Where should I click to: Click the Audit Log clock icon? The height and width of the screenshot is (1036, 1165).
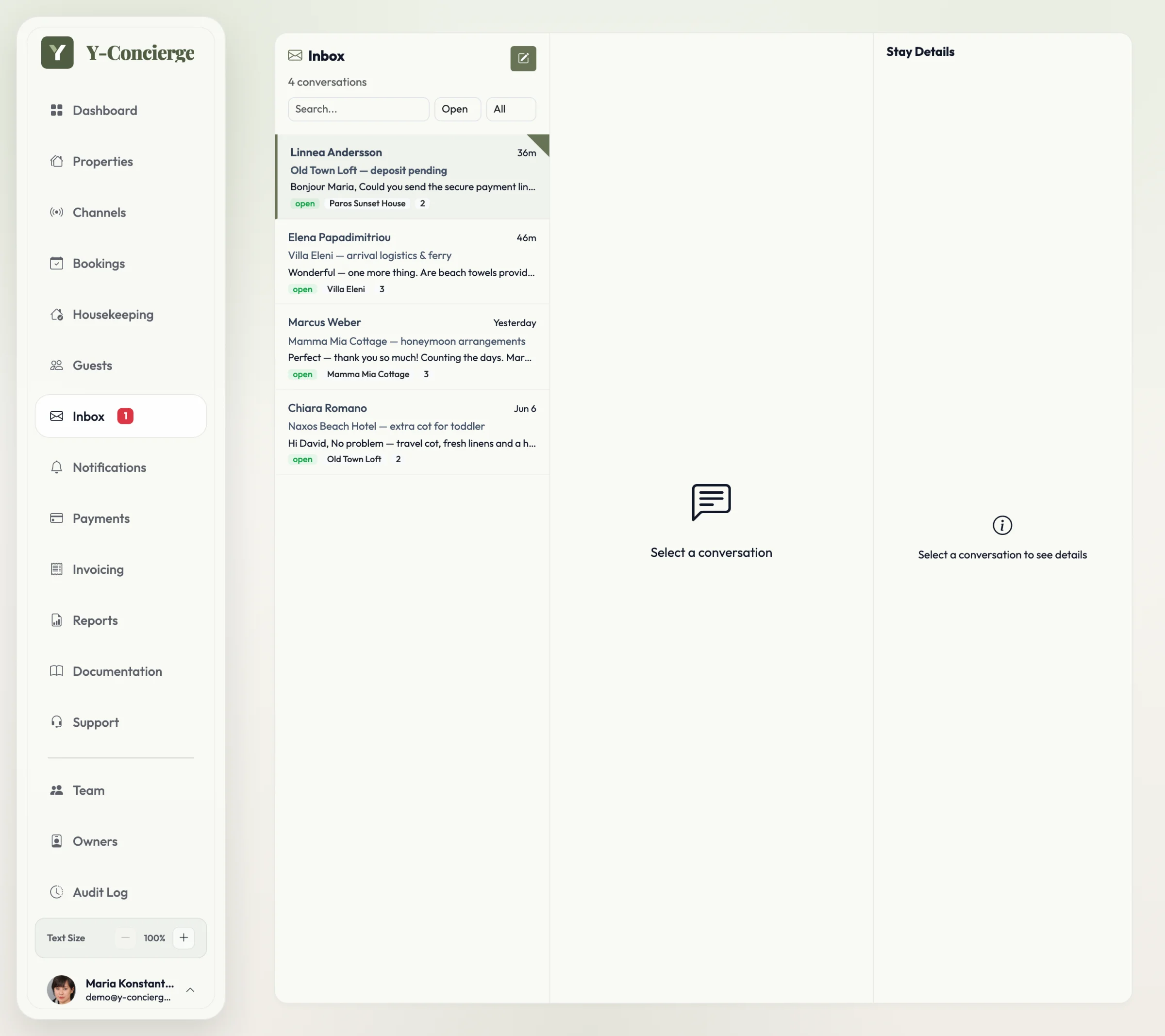tap(56, 892)
